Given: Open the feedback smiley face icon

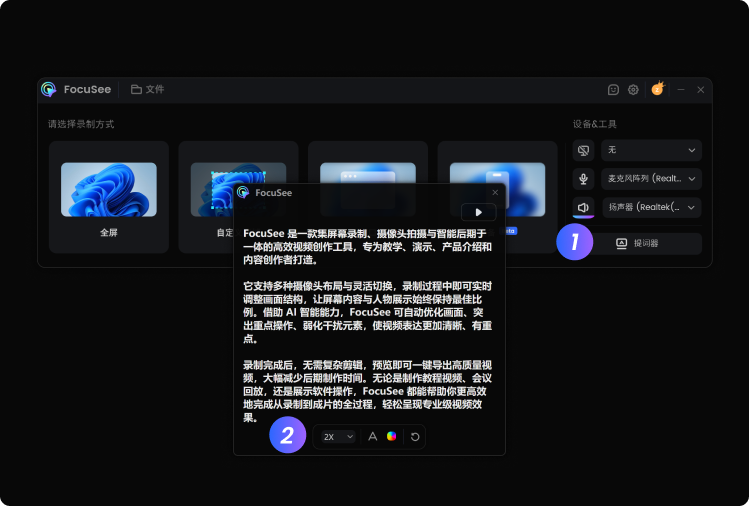Looking at the screenshot, I should coord(613,89).
